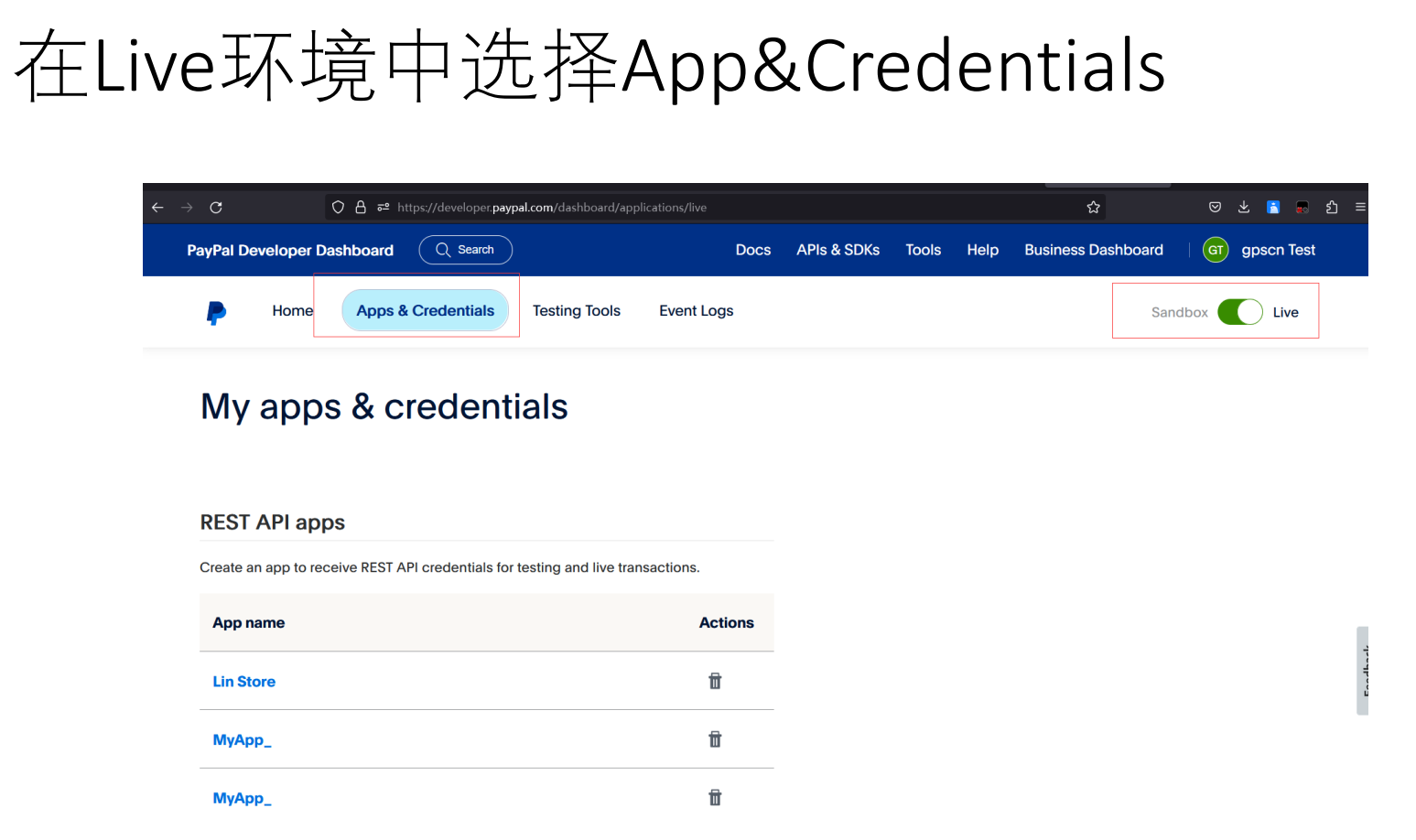Image resolution: width=1416 pixels, height=840 pixels.
Task: Delete the Lin Store app with its trash icon
Action: 715,681
